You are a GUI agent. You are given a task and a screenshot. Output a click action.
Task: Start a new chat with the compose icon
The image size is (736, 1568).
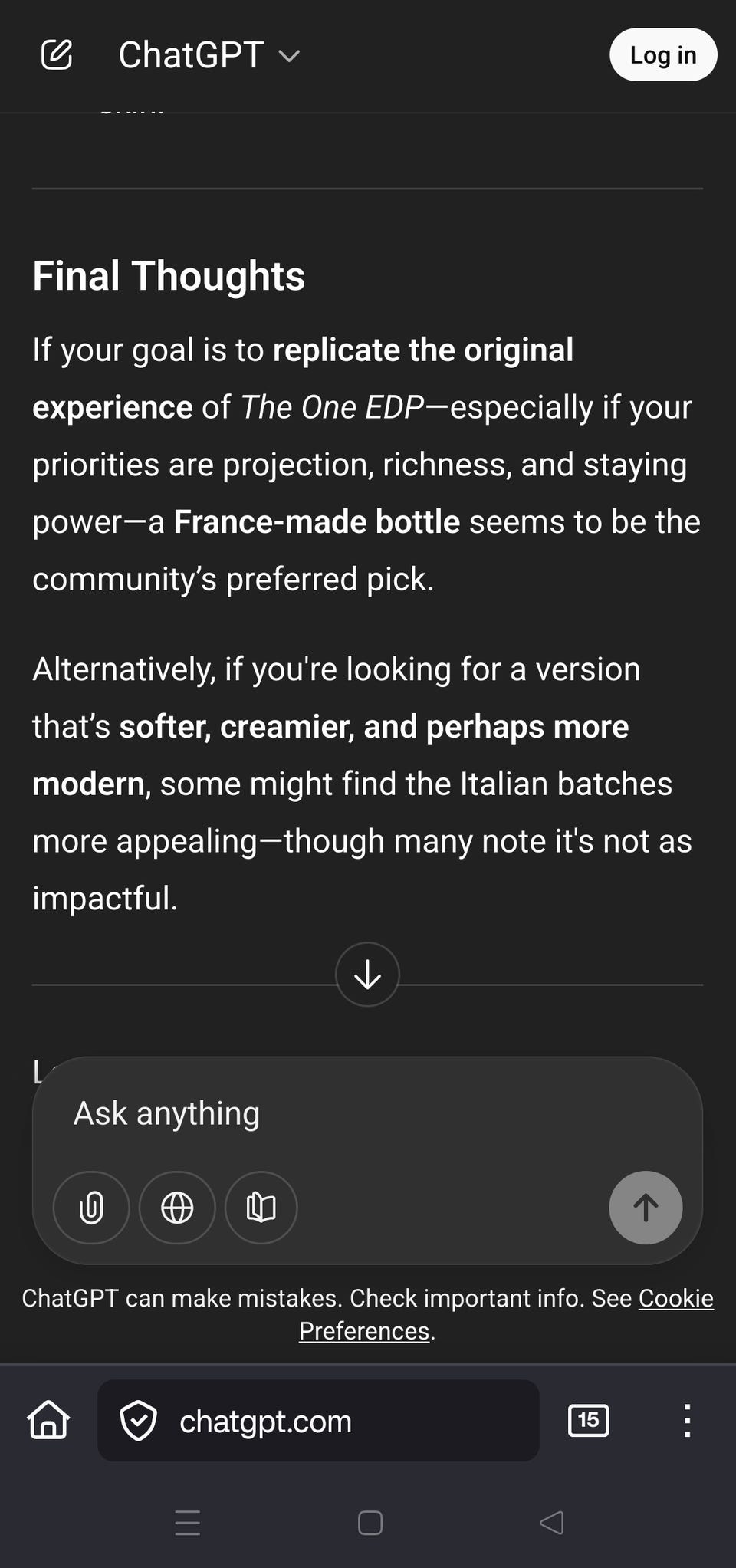pos(57,55)
